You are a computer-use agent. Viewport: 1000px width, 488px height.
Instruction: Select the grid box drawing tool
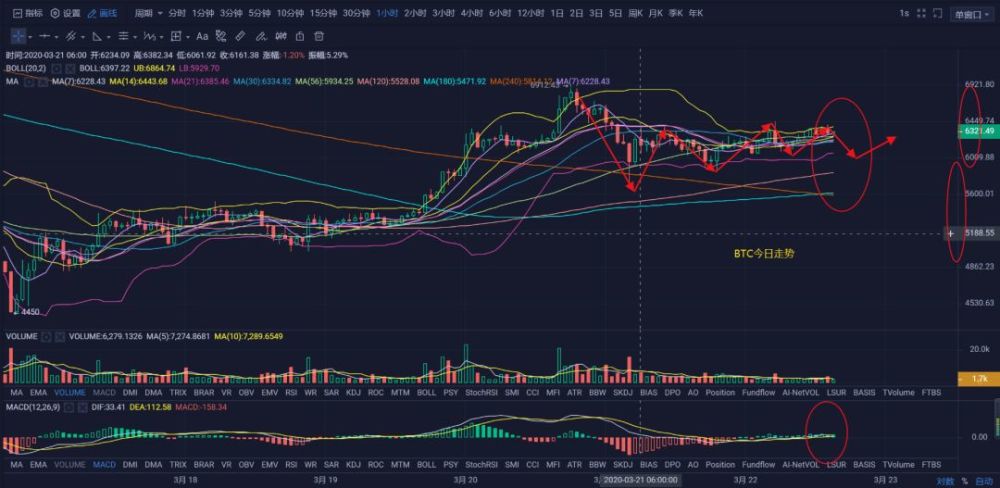click(177, 36)
